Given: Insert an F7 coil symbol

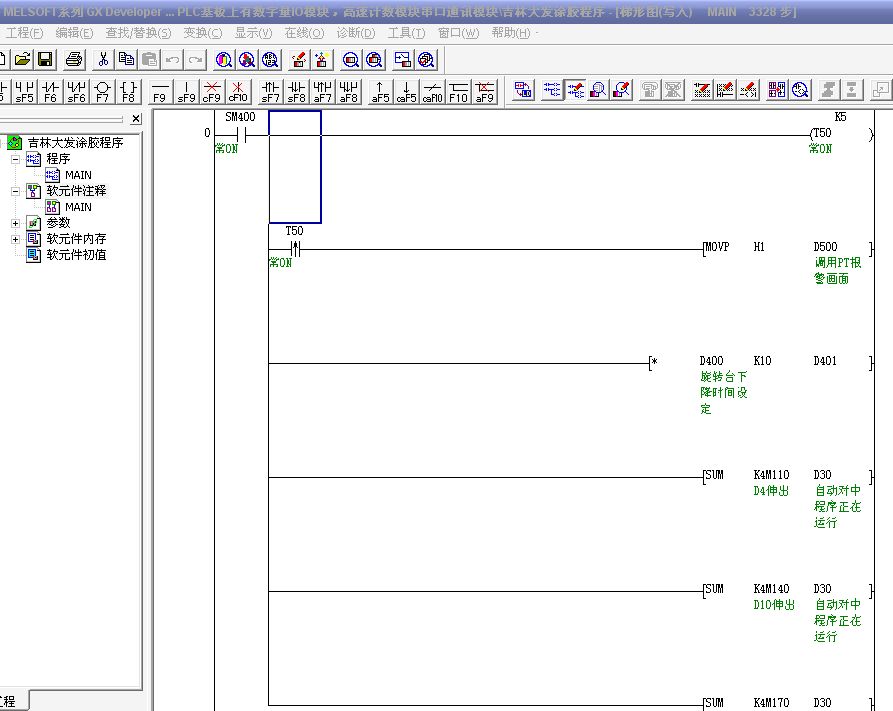Looking at the screenshot, I should pyautogui.click(x=103, y=91).
